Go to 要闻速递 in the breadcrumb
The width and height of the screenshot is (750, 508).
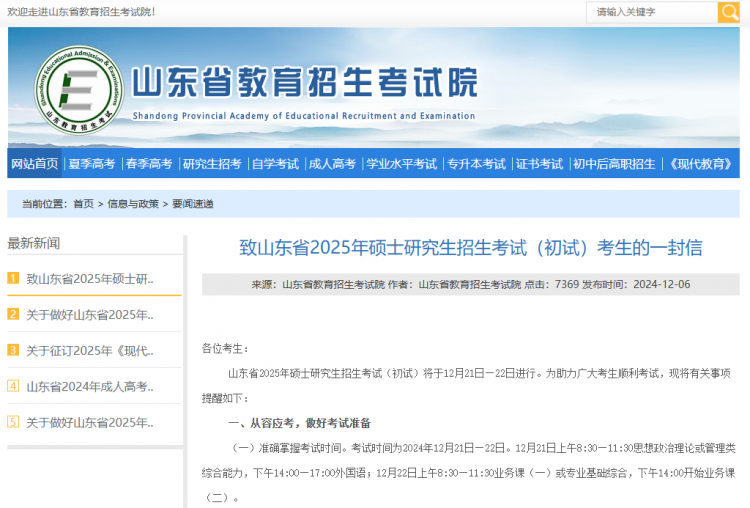click(193, 204)
